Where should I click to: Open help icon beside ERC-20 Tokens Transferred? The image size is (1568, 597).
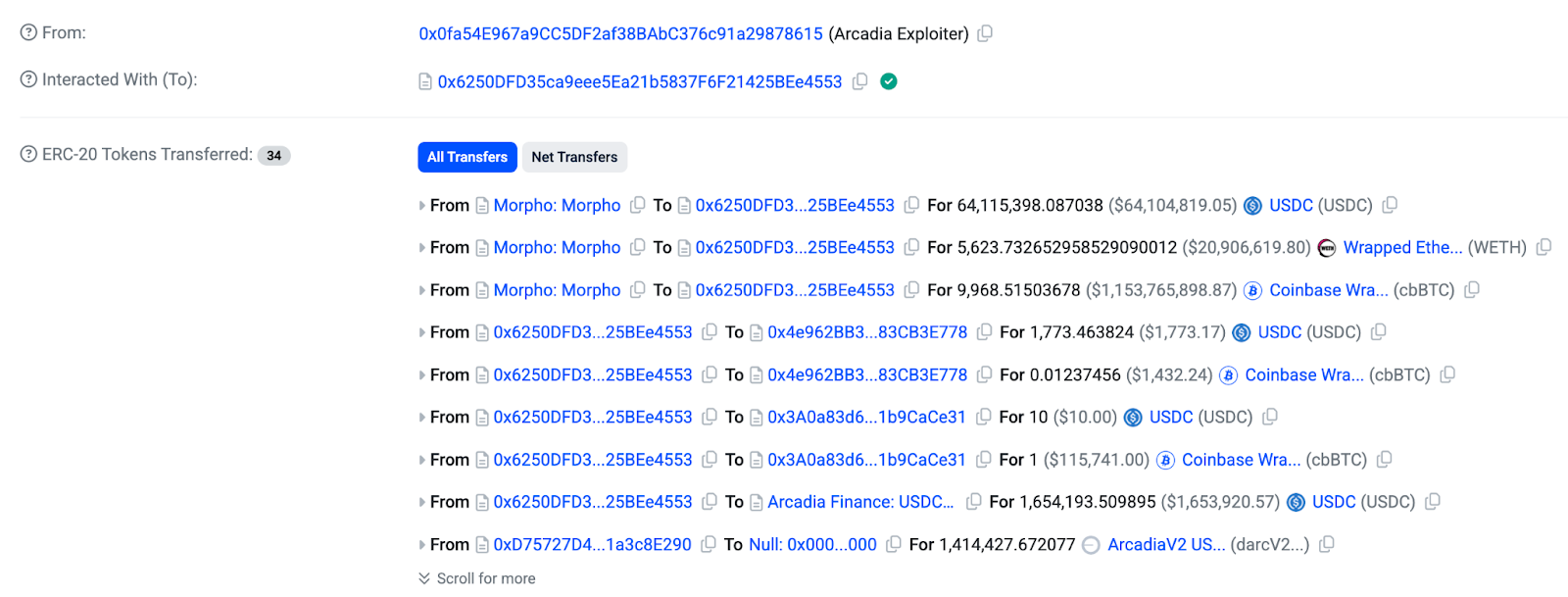coord(28,154)
